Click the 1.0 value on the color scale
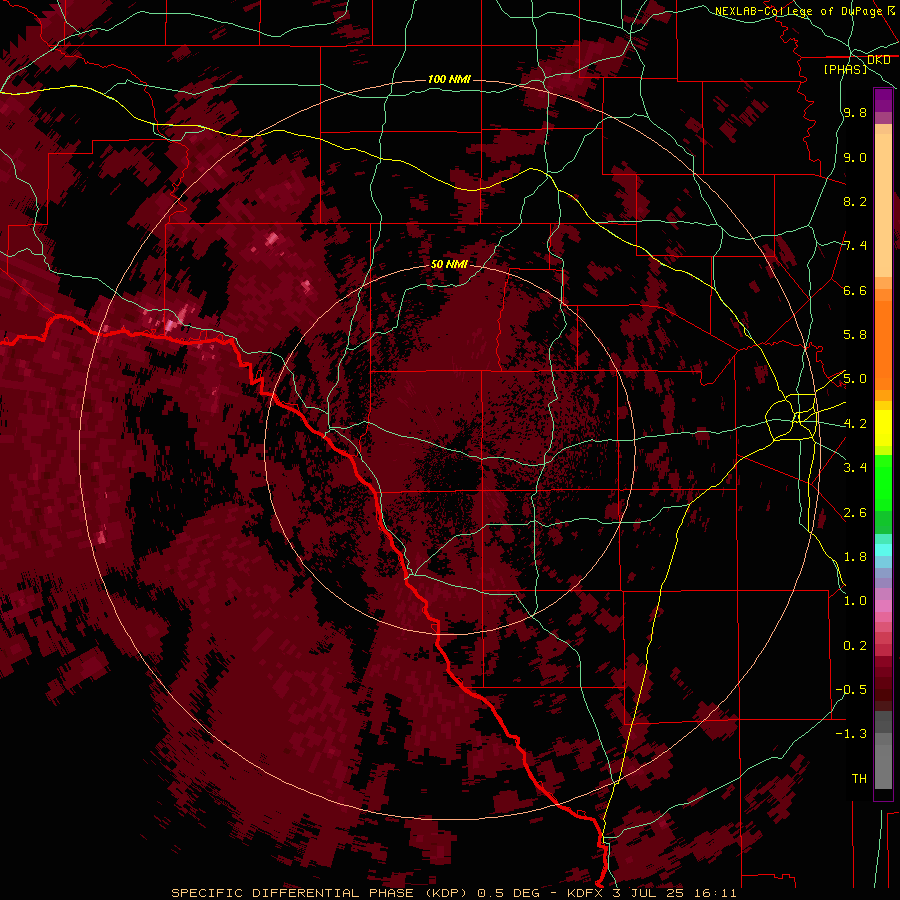900x900 pixels. 855,600
